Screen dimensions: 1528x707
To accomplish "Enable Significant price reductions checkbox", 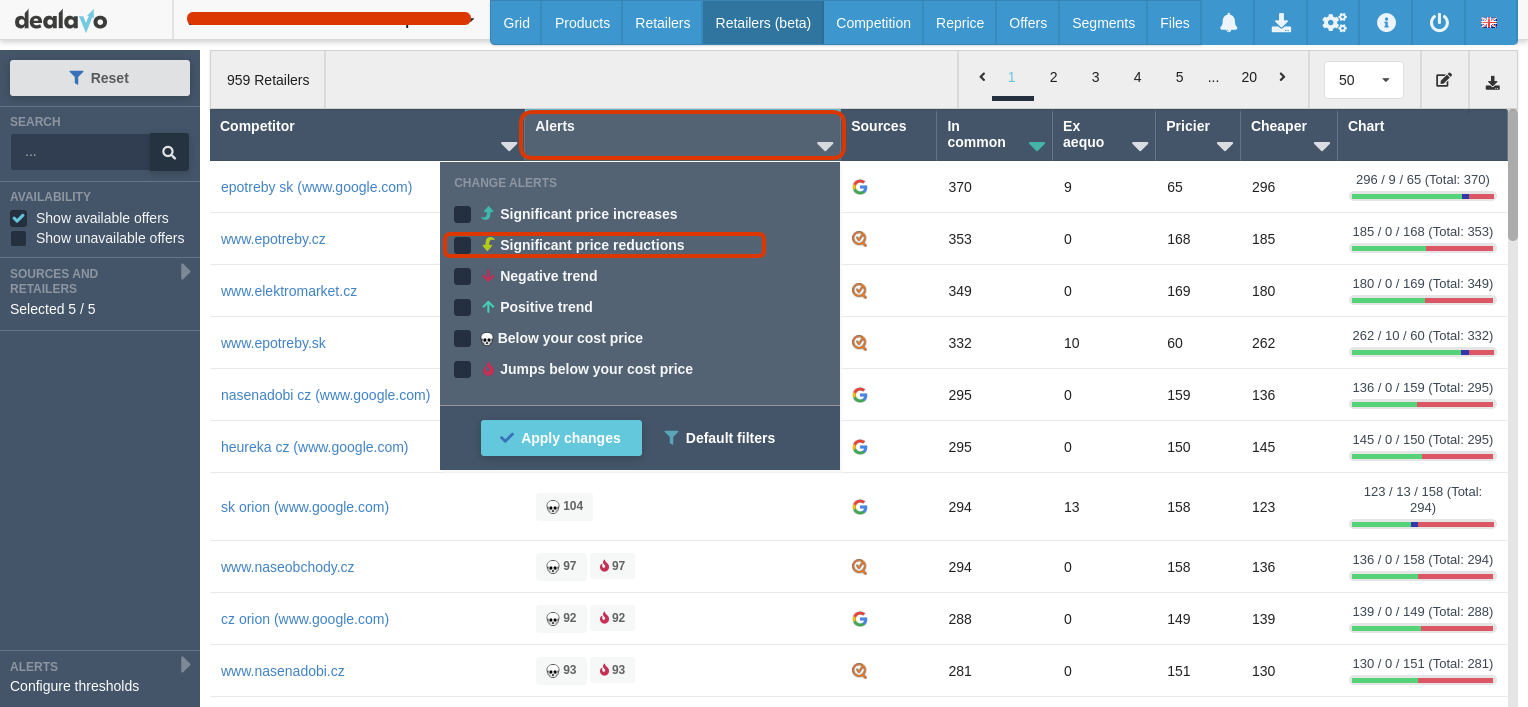I will point(462,245).
